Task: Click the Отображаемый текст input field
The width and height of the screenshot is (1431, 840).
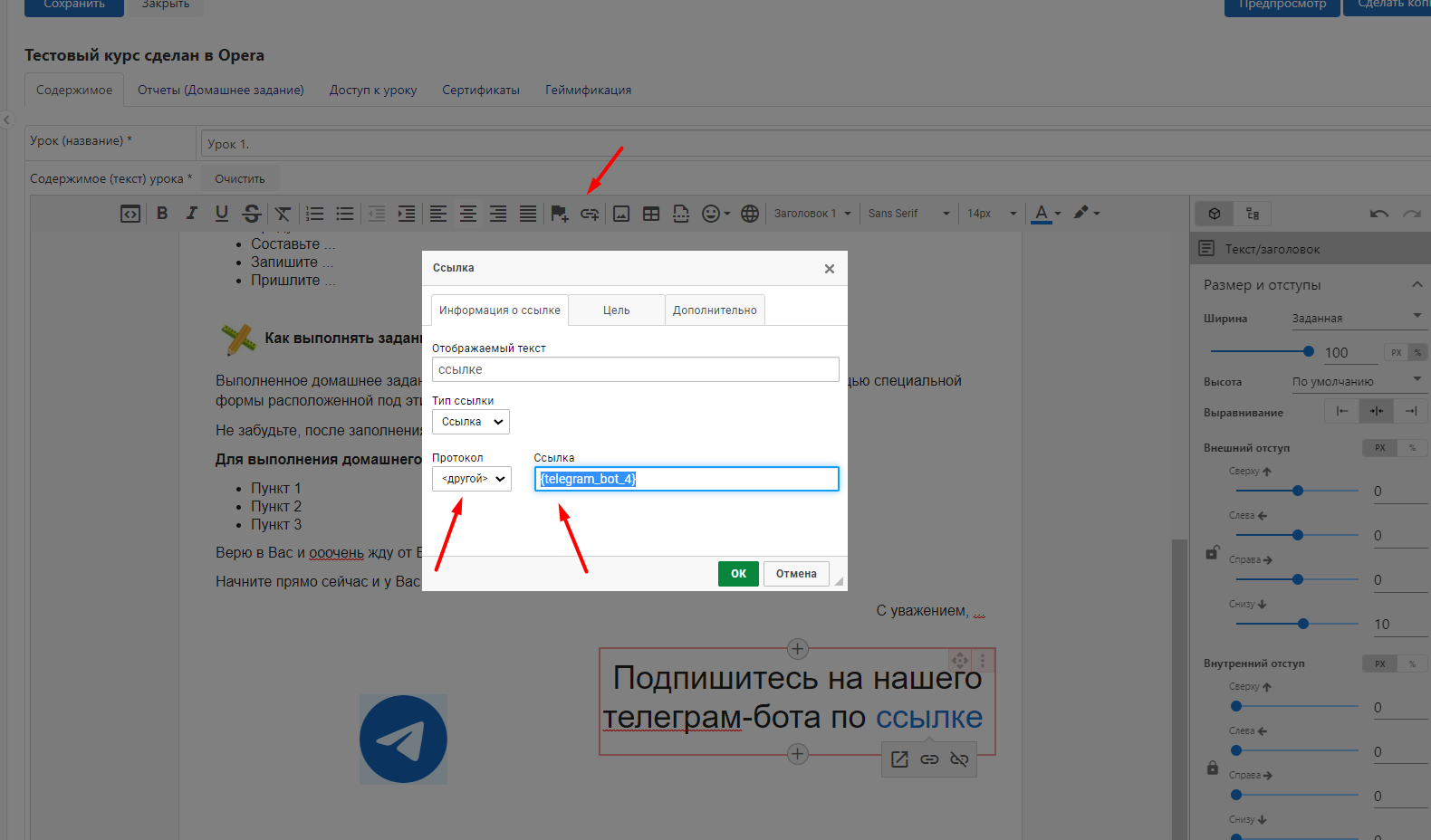Action: [635, 369]
